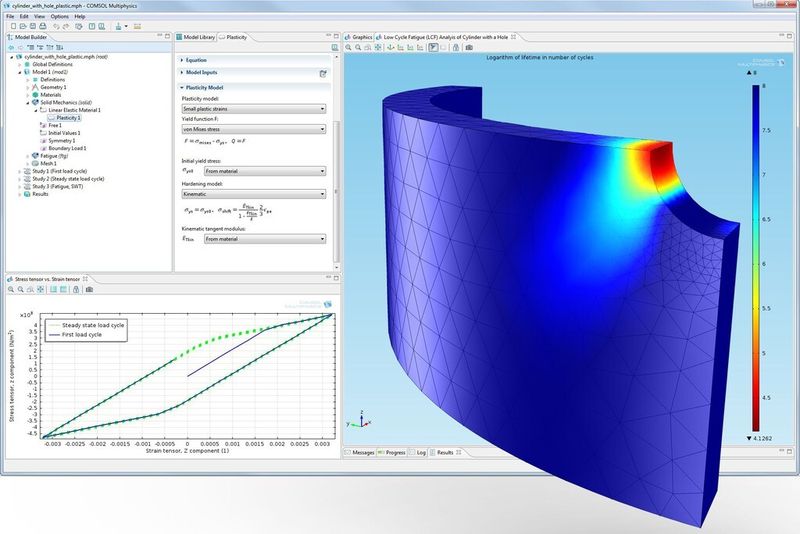Expand the Global Definitions tree node
The image size is (800, 534).
coord(20,65)
